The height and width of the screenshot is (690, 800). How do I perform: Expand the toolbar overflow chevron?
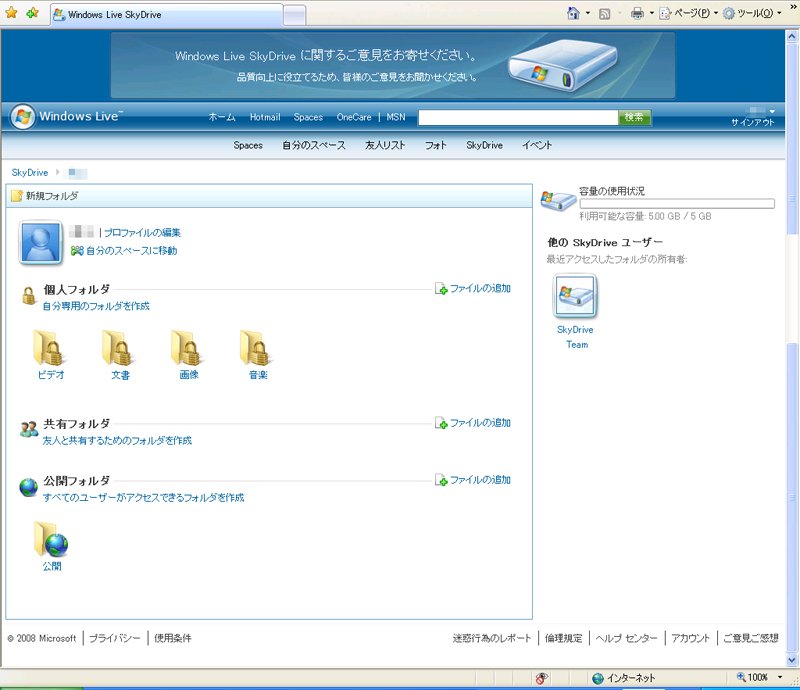[x=793, y=8]
